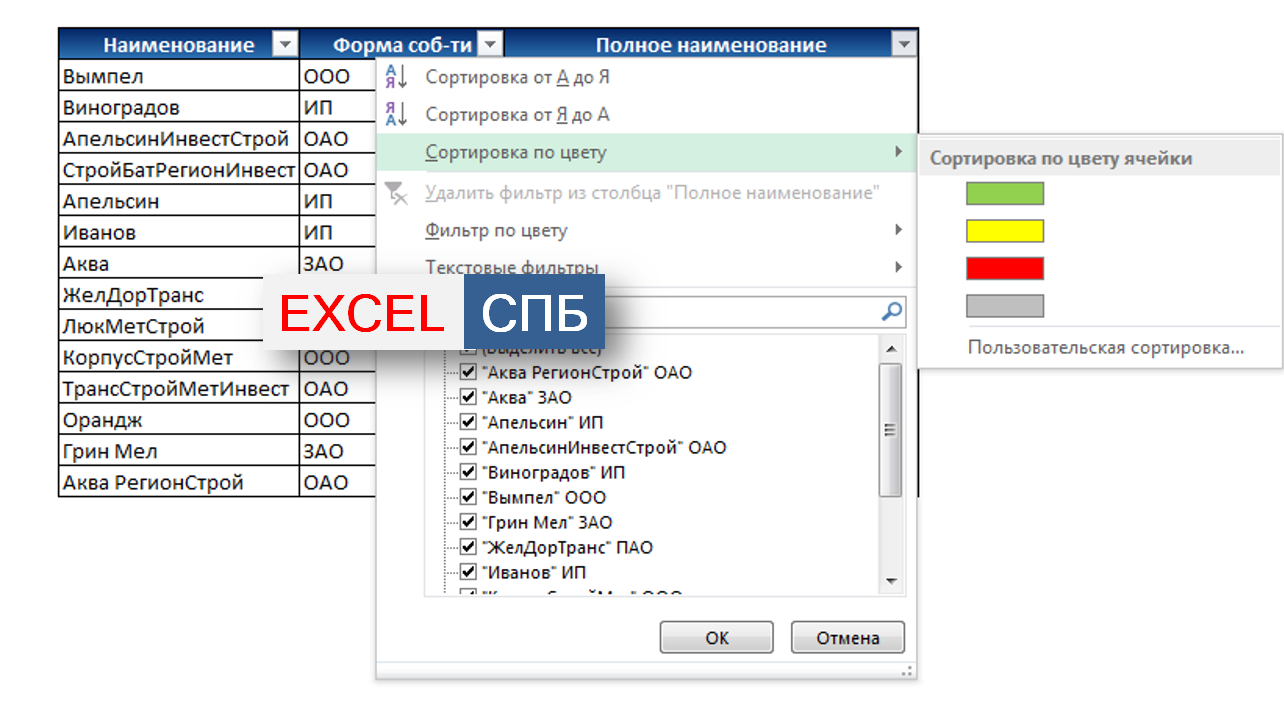Click the magnifier icon in search box
The height and width of the screenshot is (702, 1284).
coord(891,311)
